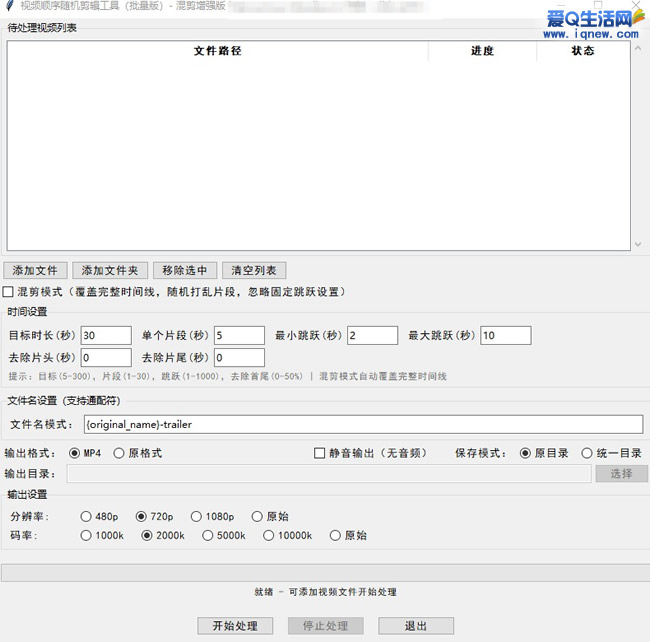Click the 目标时长(秒) input field
The image size is (650, 642).
tap(106, 335)
